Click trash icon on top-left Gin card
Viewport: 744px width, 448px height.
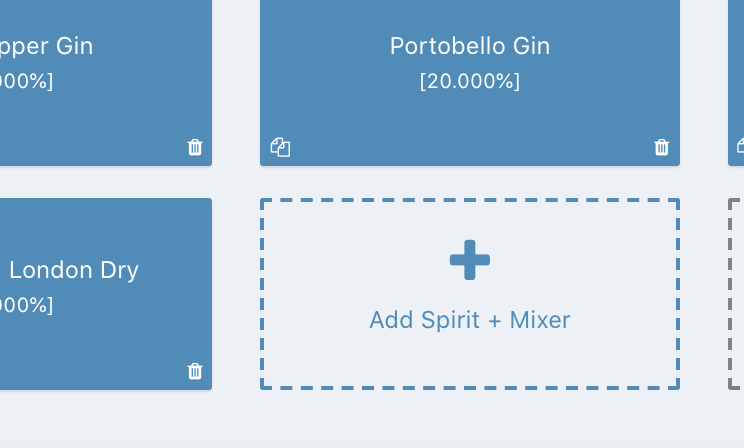point(195,148)
